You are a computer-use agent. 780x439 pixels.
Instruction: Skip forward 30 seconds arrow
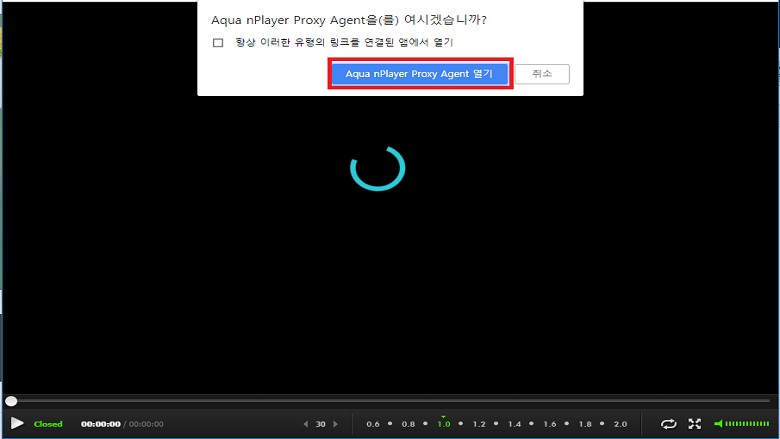[335, 424]
